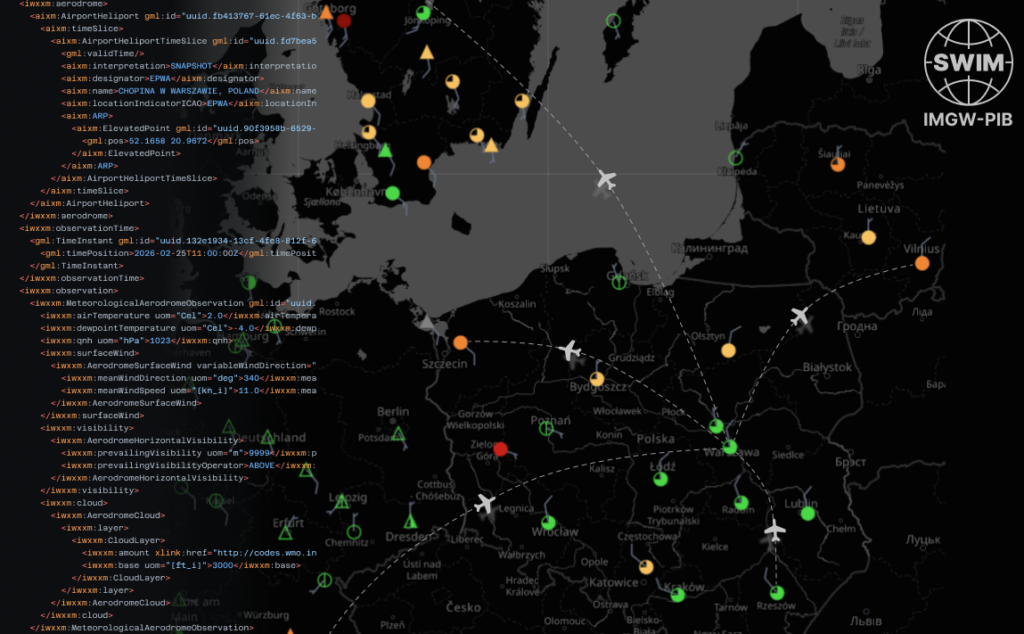Select the orange marker at Szczecin
Image resolution: width=1024 pixels, height=634 pixels.
pos(460,343)
